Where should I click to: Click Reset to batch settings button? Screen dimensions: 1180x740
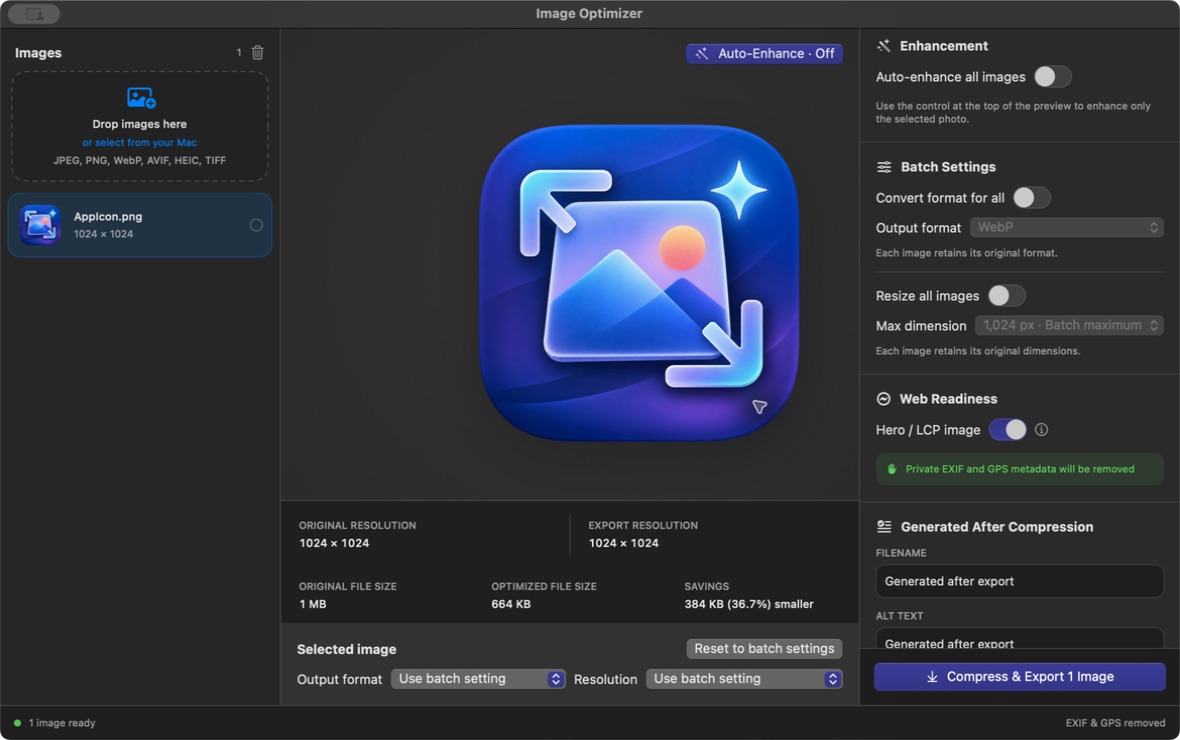764,649
